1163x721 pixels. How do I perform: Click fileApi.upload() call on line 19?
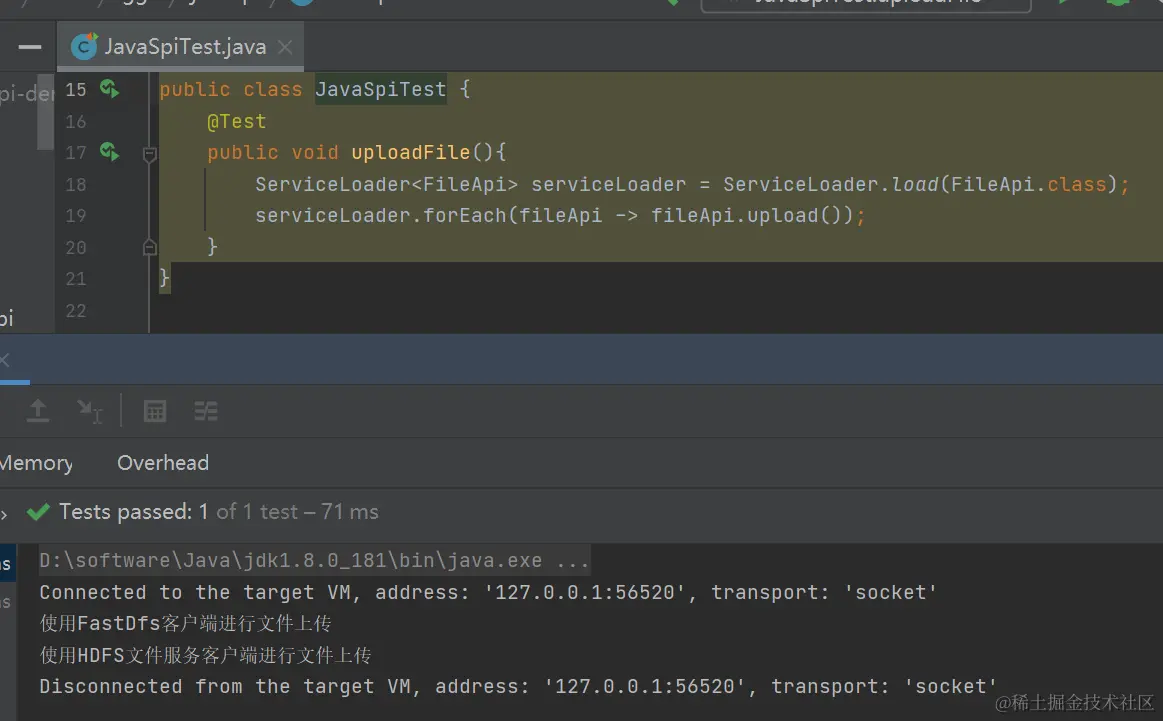tap(745, 216)
